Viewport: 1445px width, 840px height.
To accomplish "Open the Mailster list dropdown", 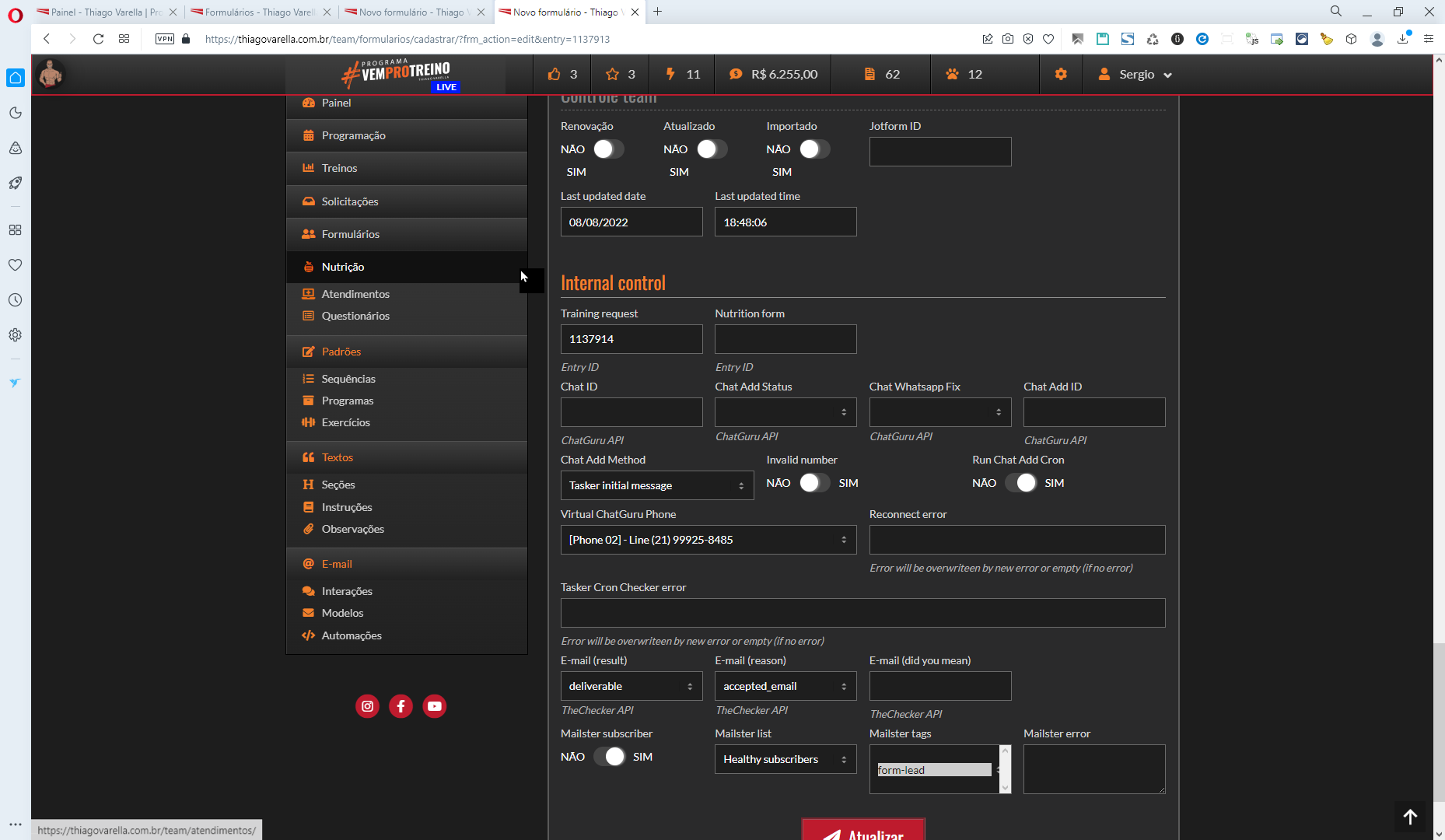I will pos(785,759).
